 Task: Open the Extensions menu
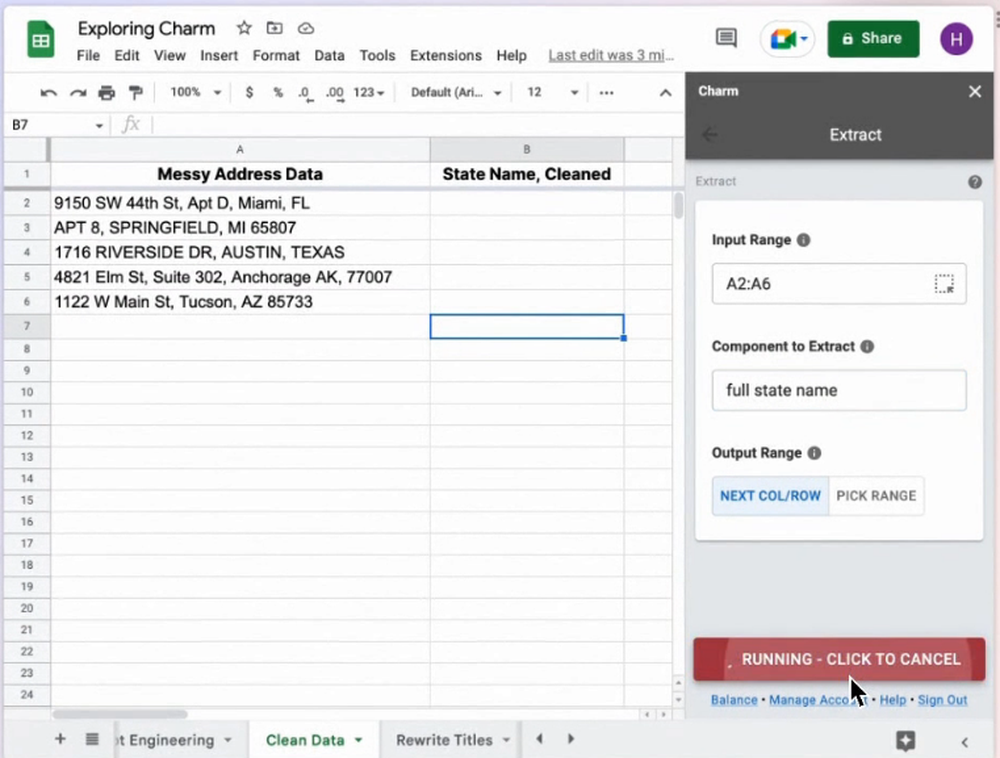446,56
